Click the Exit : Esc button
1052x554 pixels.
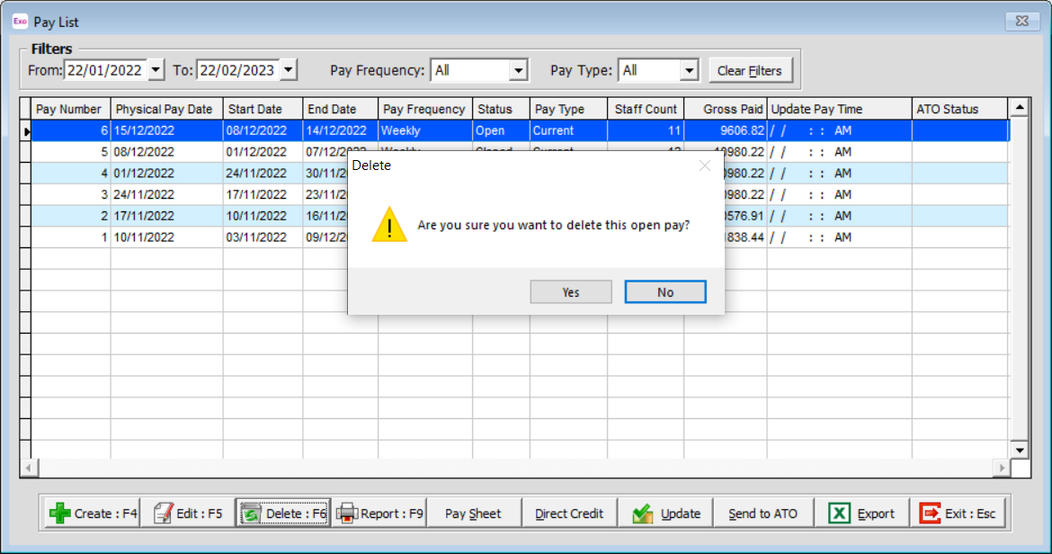(x=958, y=513)
